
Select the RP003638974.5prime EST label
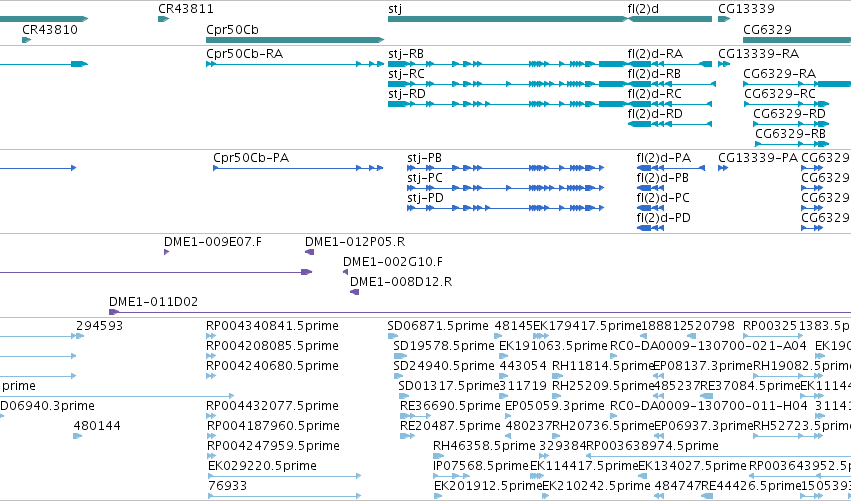(652, 446)
